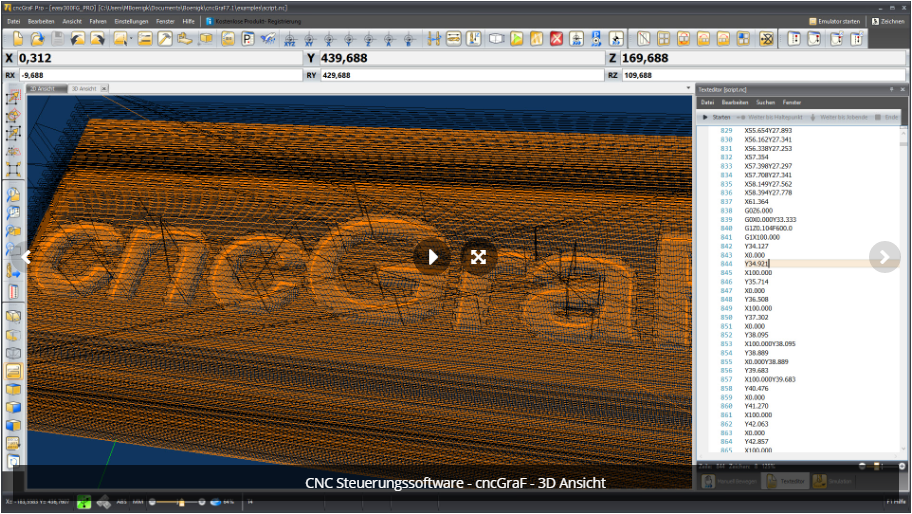Image resolution: width=912 pixels, height=514 pixels.
Task: Toggle the ABS coordinate mode in status bar
Action: pyautogui.click(x=122, y=502)
